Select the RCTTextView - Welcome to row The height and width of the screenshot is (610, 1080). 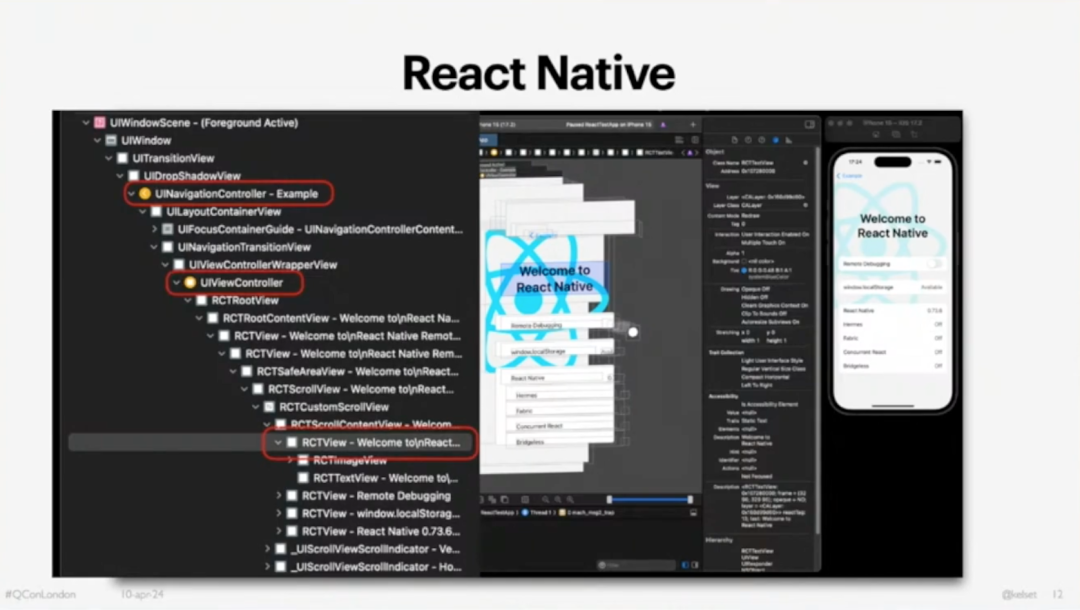coord(385,478)
